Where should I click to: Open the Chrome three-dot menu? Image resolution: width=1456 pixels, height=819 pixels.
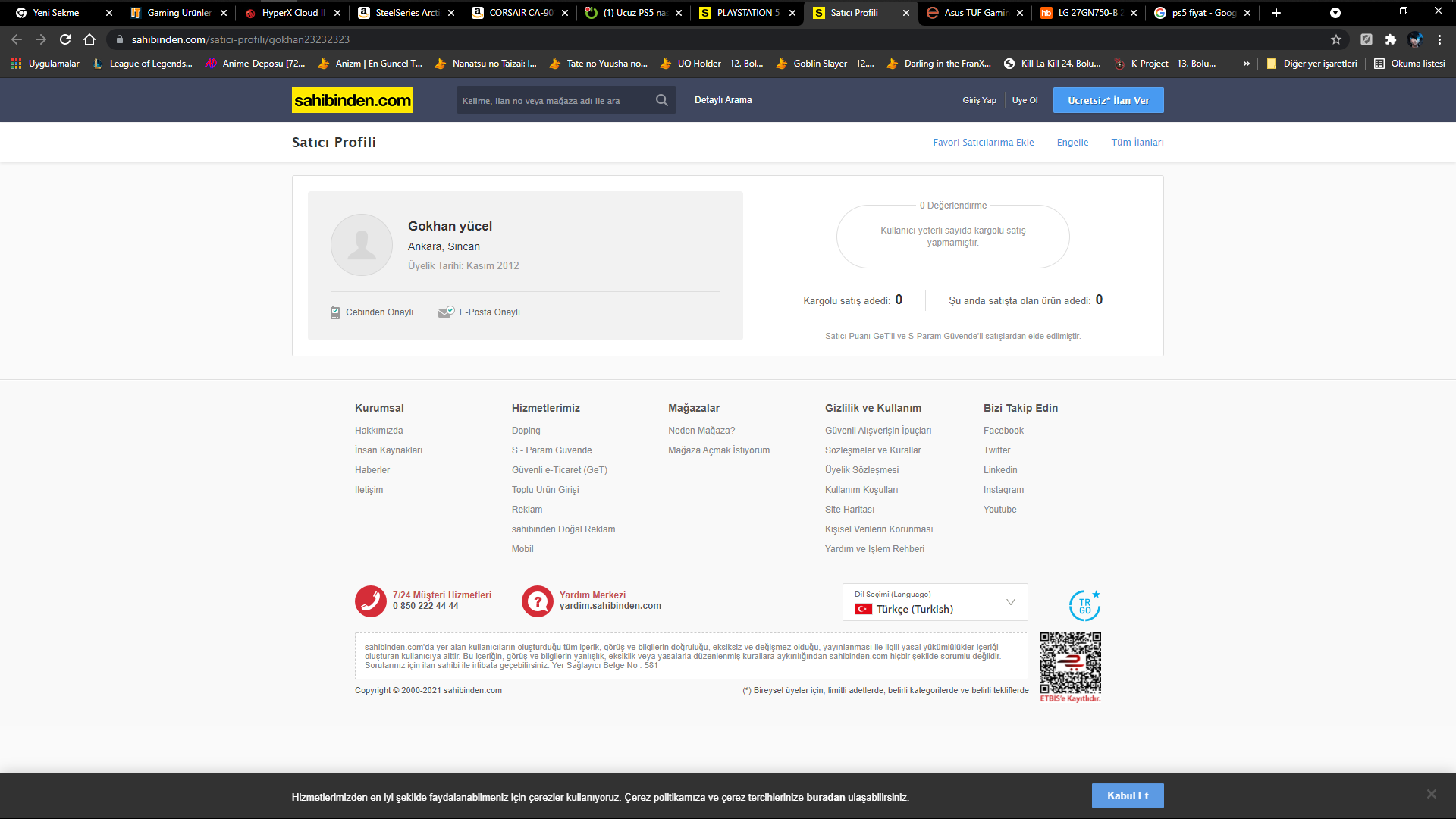(1439, 39)
